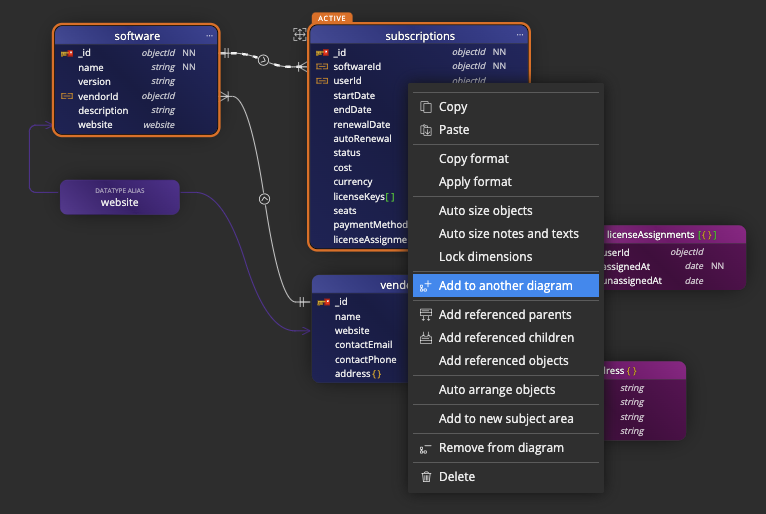Click Apply format in the menu

pos(475,182)
